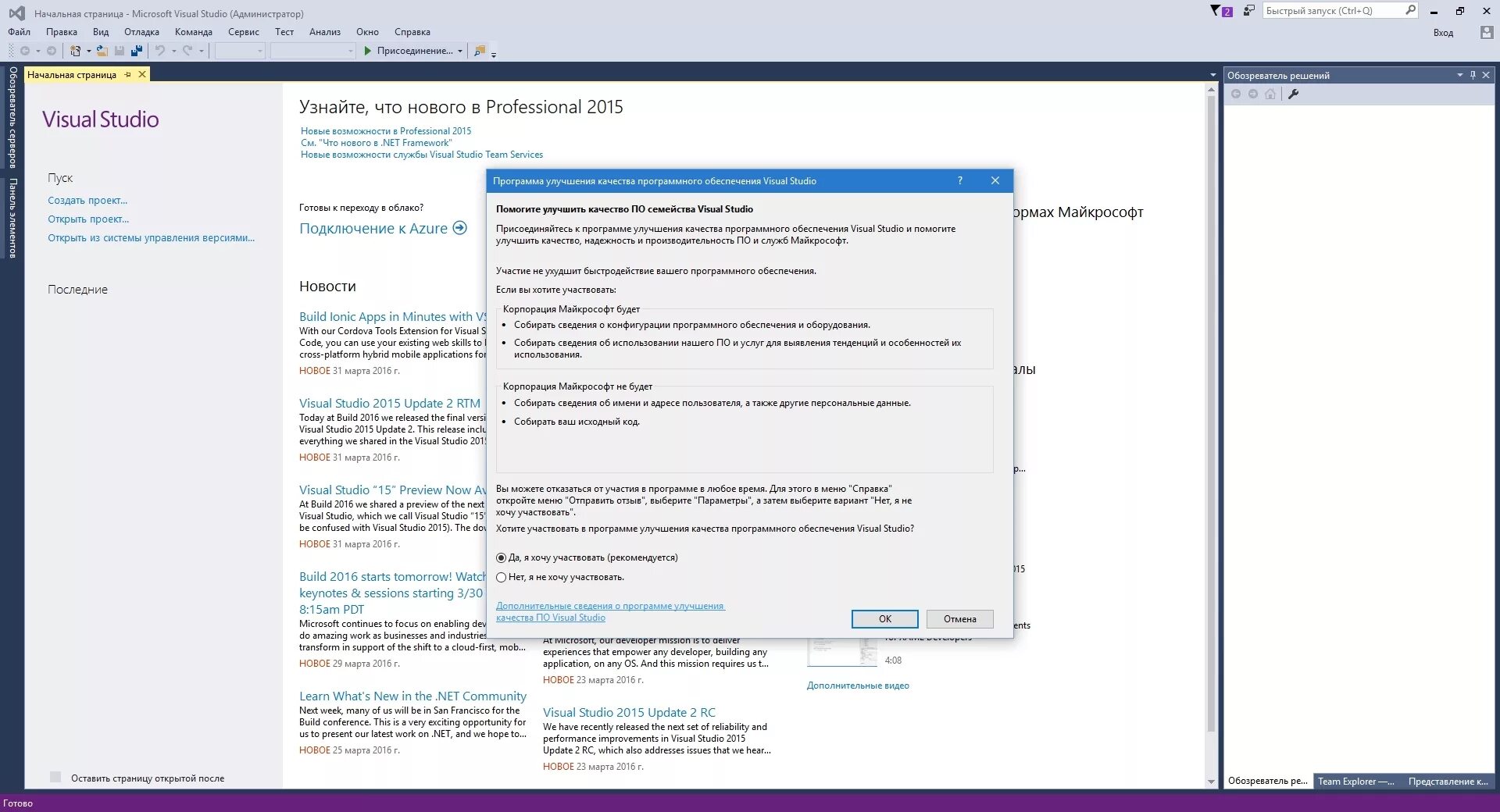
Task: Click the Save All toolbar icon
Action: click(137, 51)
